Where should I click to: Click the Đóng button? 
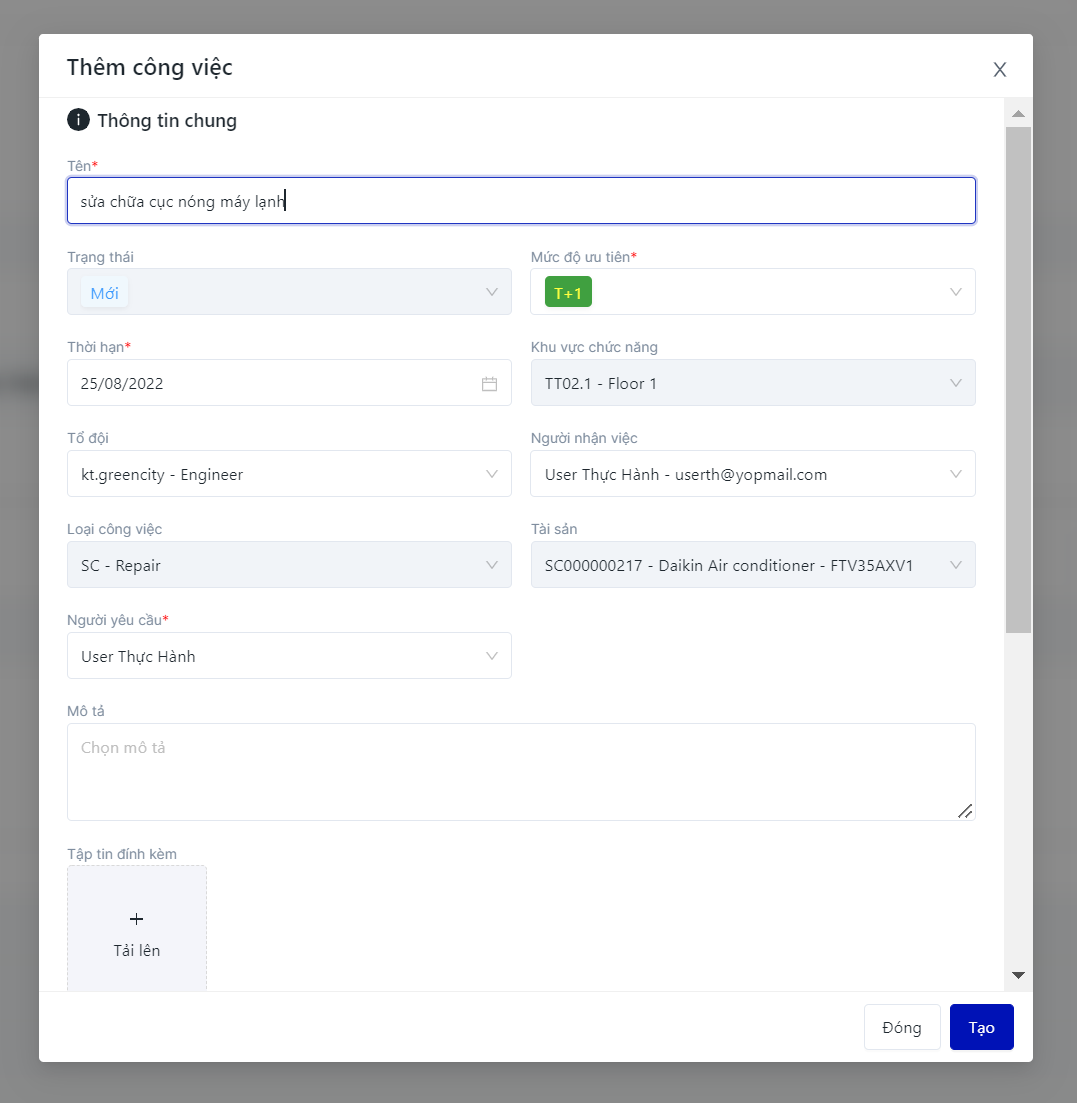point(902,1027)
